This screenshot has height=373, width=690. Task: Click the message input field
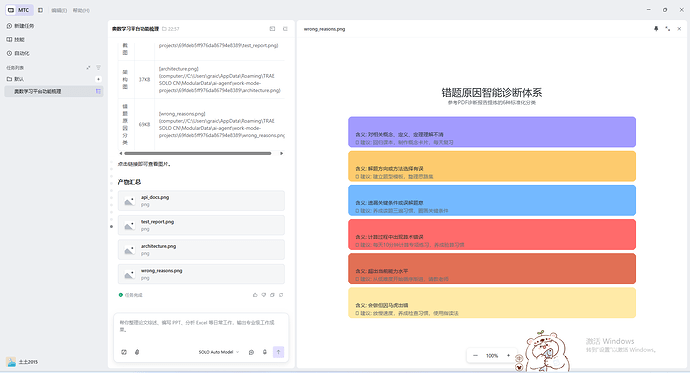[201, 326]
